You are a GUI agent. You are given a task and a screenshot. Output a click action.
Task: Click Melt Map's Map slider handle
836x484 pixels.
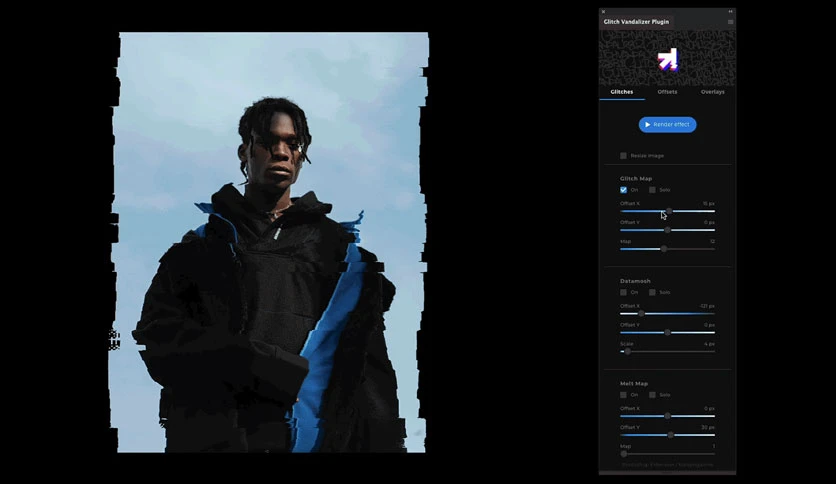click(x=624, y=454)
